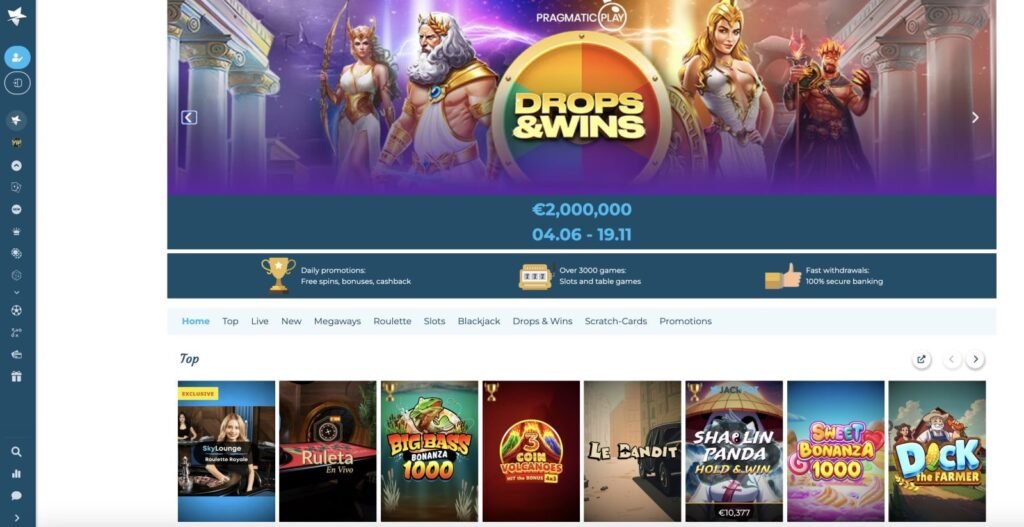
Task: Open Top section in new view icon
Action: coord(921,359)
